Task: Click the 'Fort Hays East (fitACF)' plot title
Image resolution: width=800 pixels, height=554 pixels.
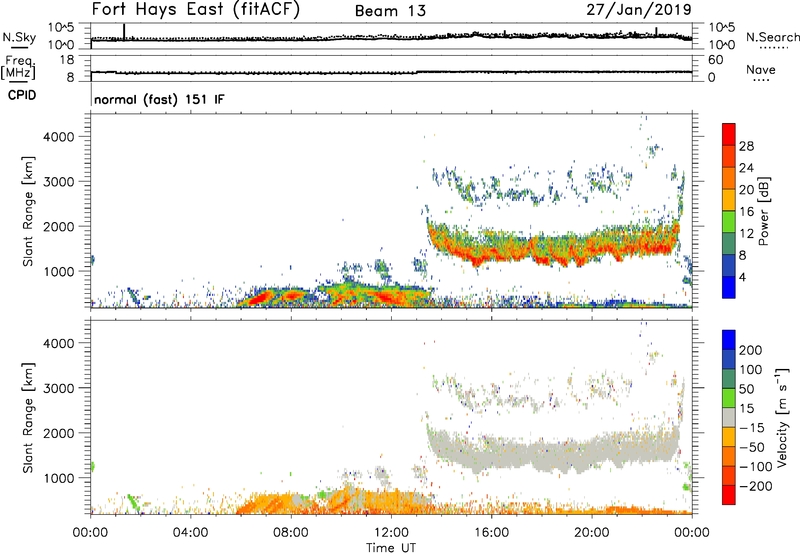Action: point(196,10)
